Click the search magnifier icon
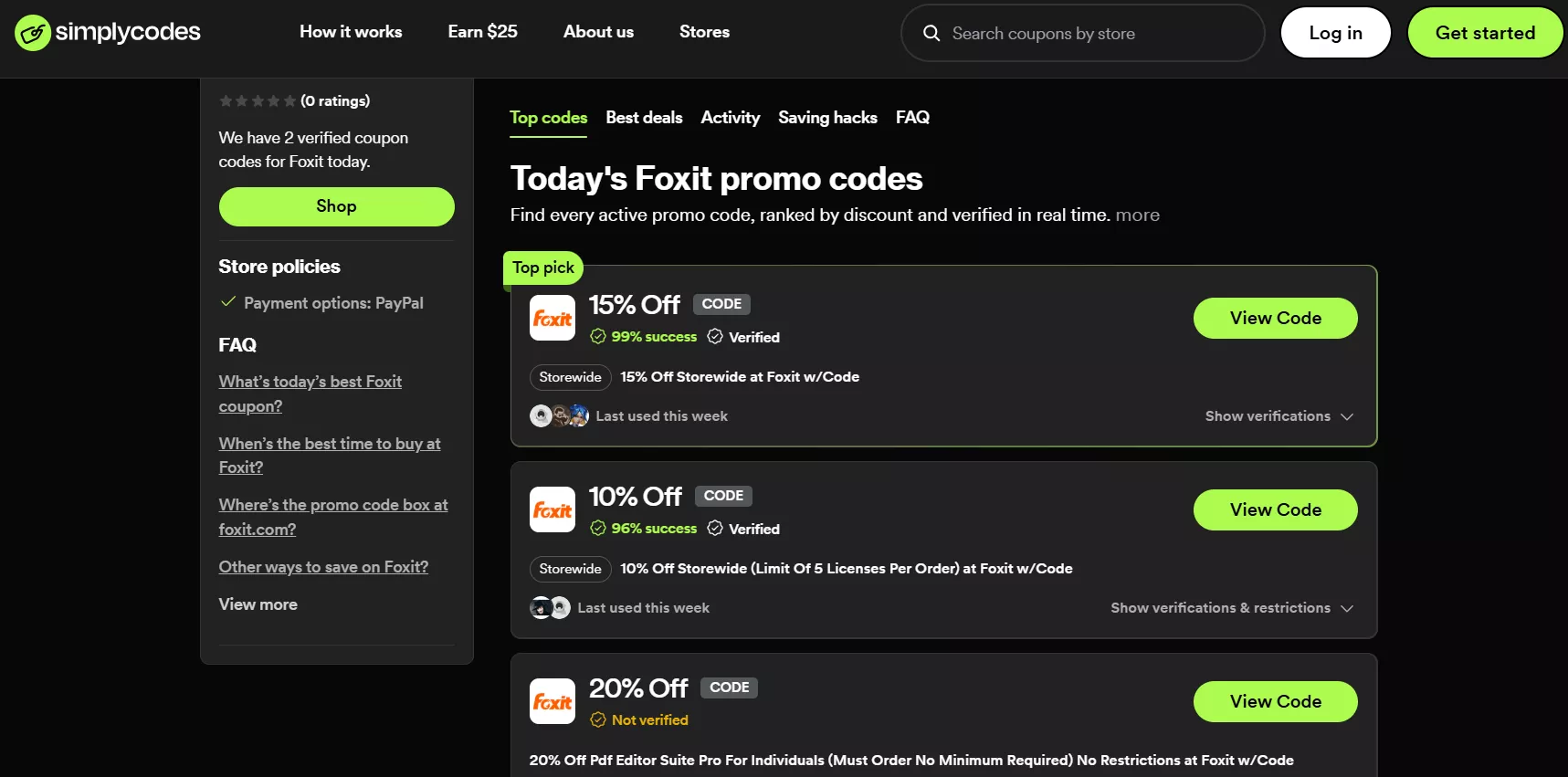The image size is (1568, 777). (x=931, y=33)
